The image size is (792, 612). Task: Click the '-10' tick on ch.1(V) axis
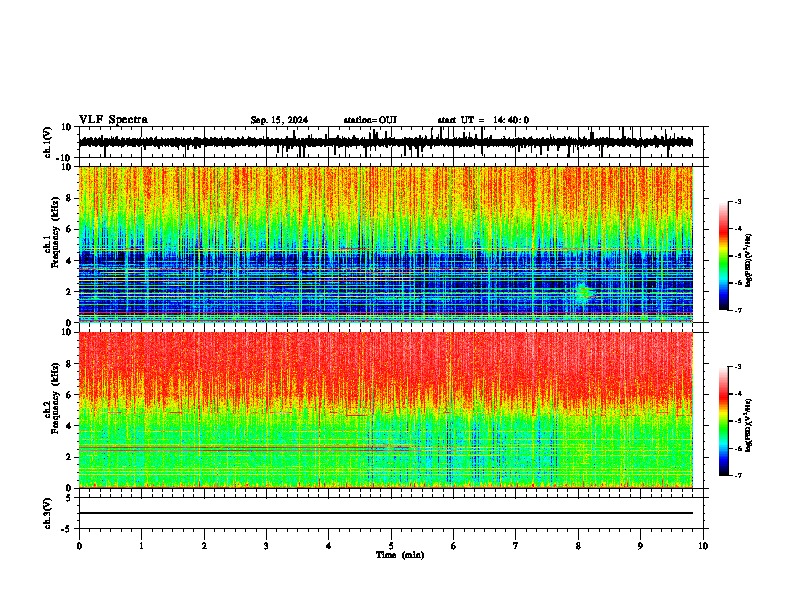click(x=65, y=158)
